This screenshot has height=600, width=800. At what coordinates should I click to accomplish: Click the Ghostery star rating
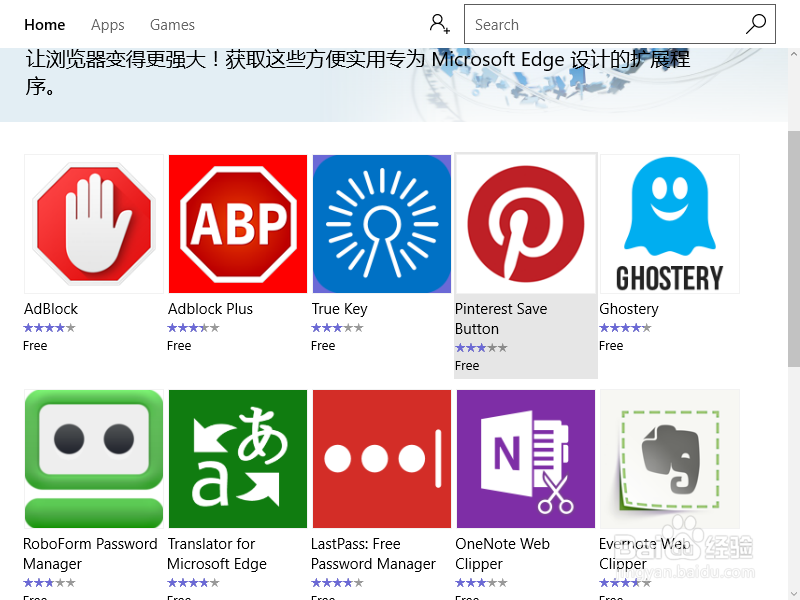tap(625, 328)
